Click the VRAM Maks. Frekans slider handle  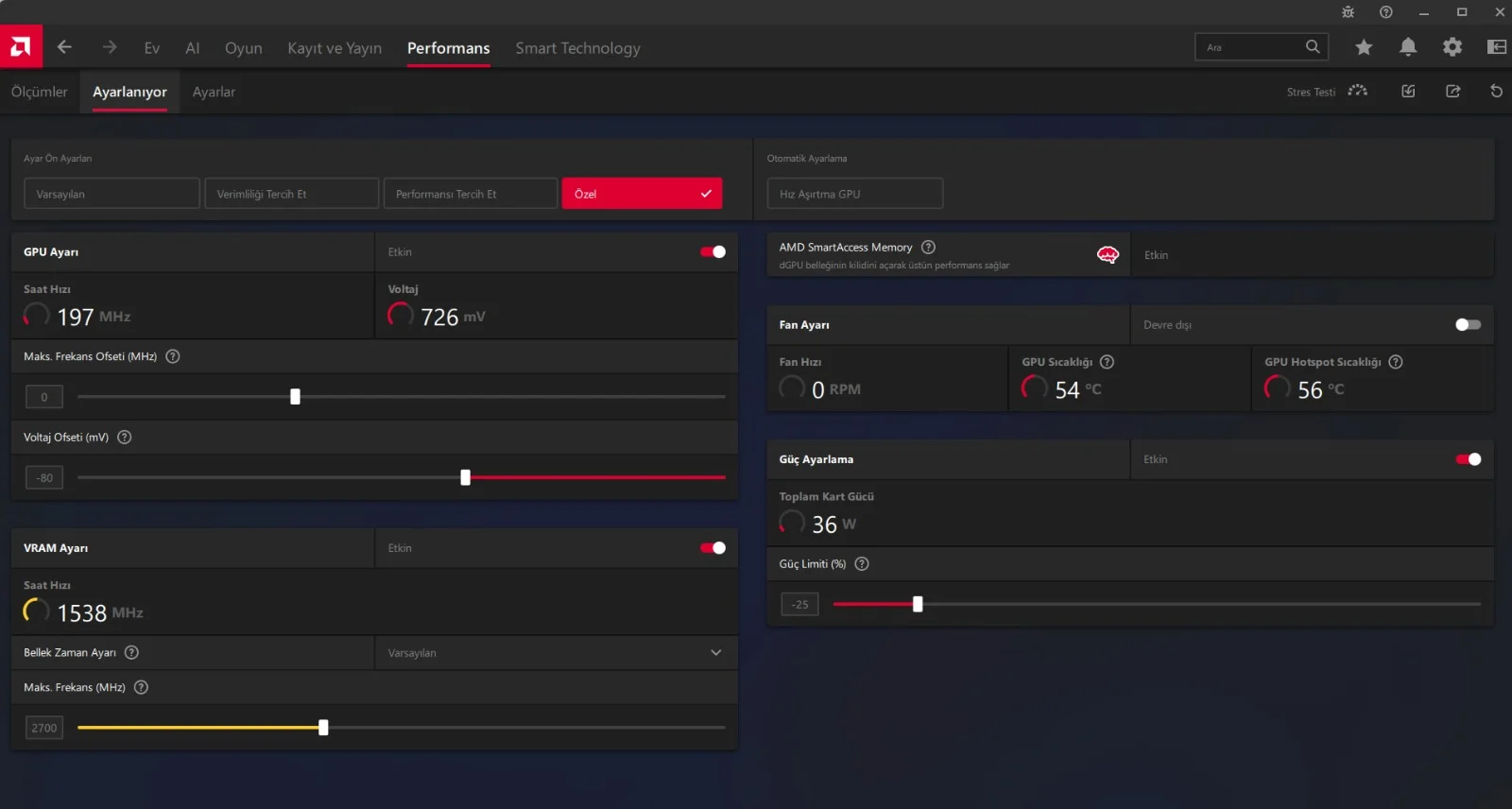(x=323, y=728)
